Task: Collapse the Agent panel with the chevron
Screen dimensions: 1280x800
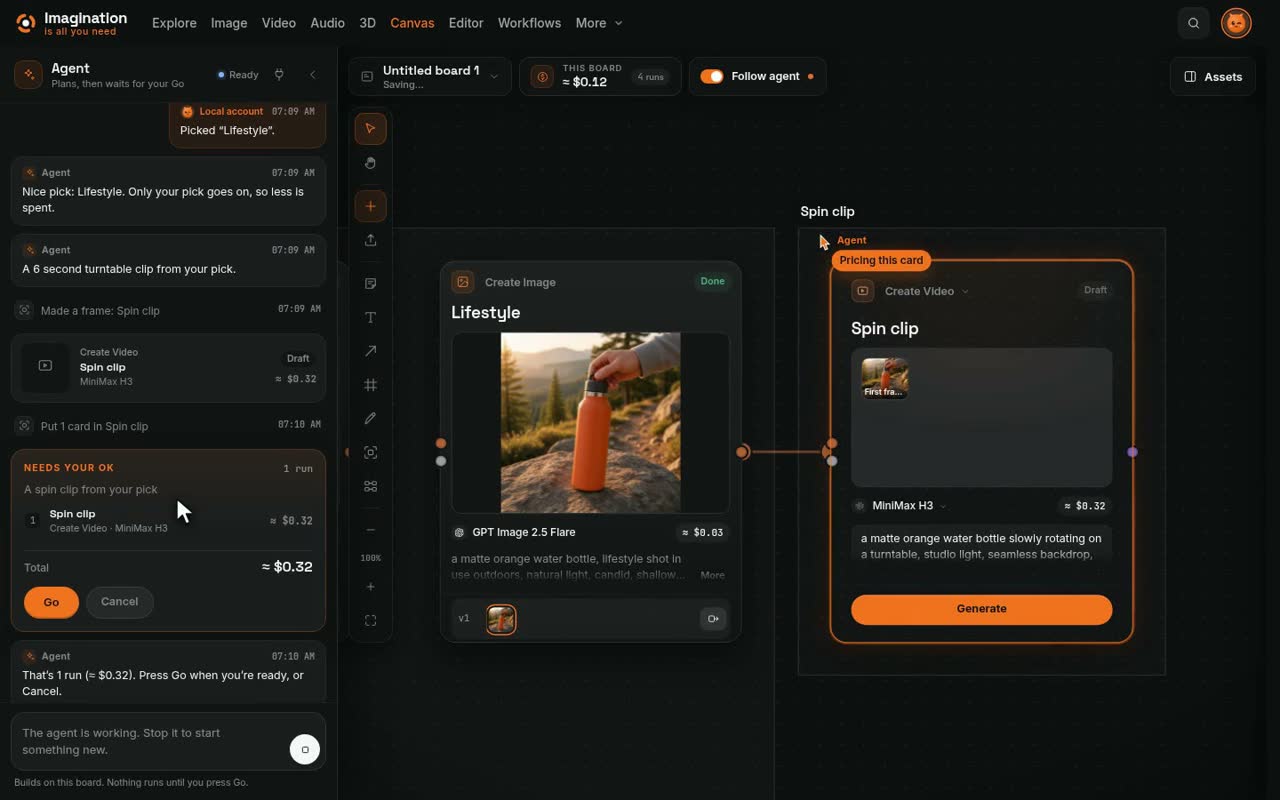Action: coord(312,75)
